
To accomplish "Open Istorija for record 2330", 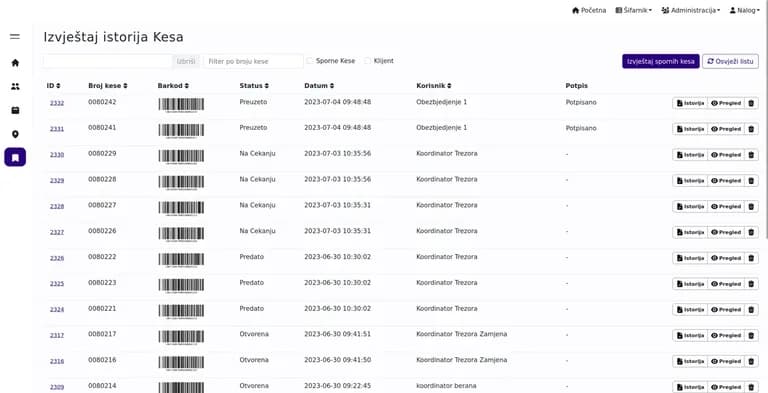I will (690, 155).
